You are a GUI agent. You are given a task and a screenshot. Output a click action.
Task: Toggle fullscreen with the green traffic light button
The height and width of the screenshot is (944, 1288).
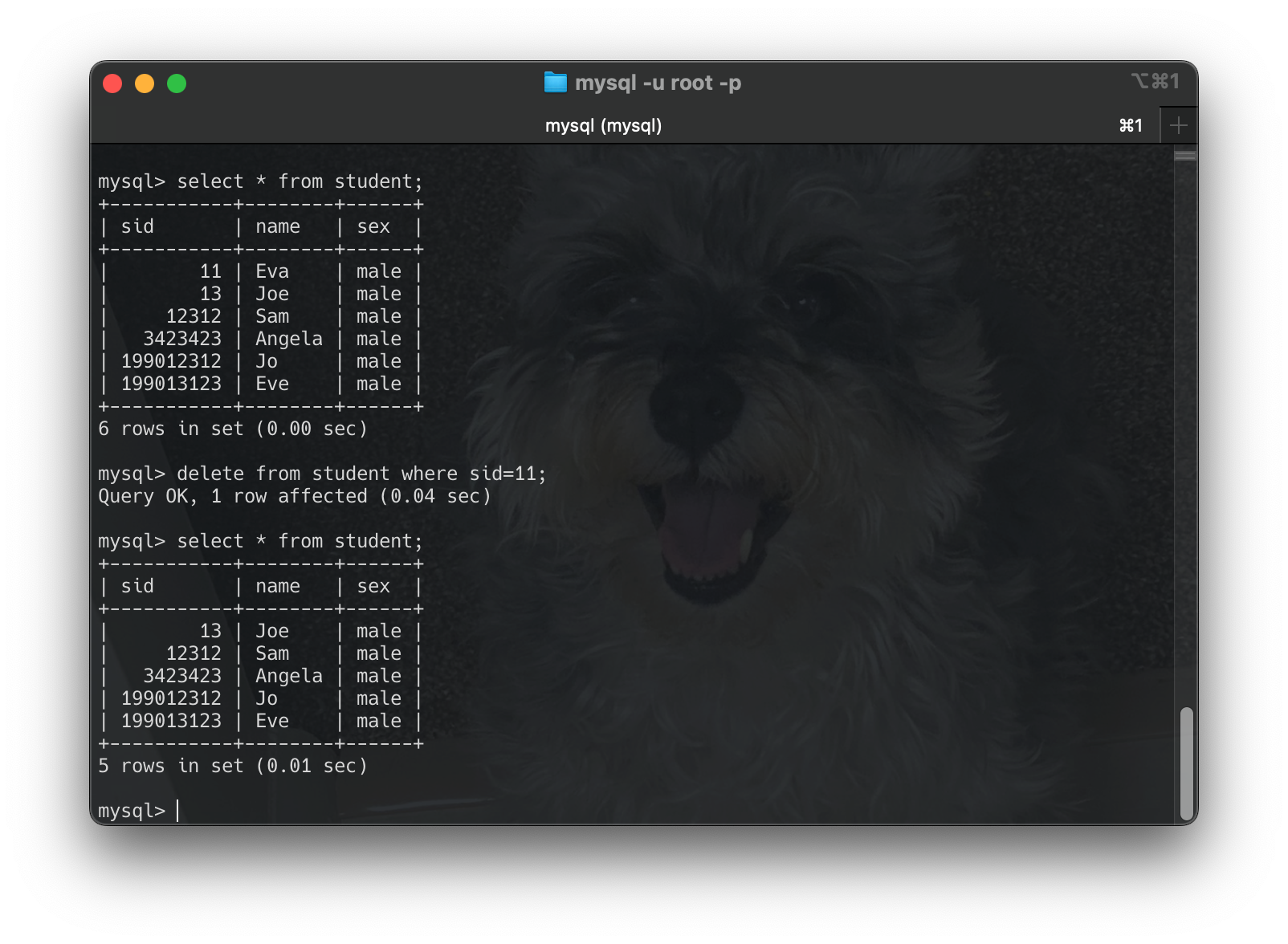177,83
